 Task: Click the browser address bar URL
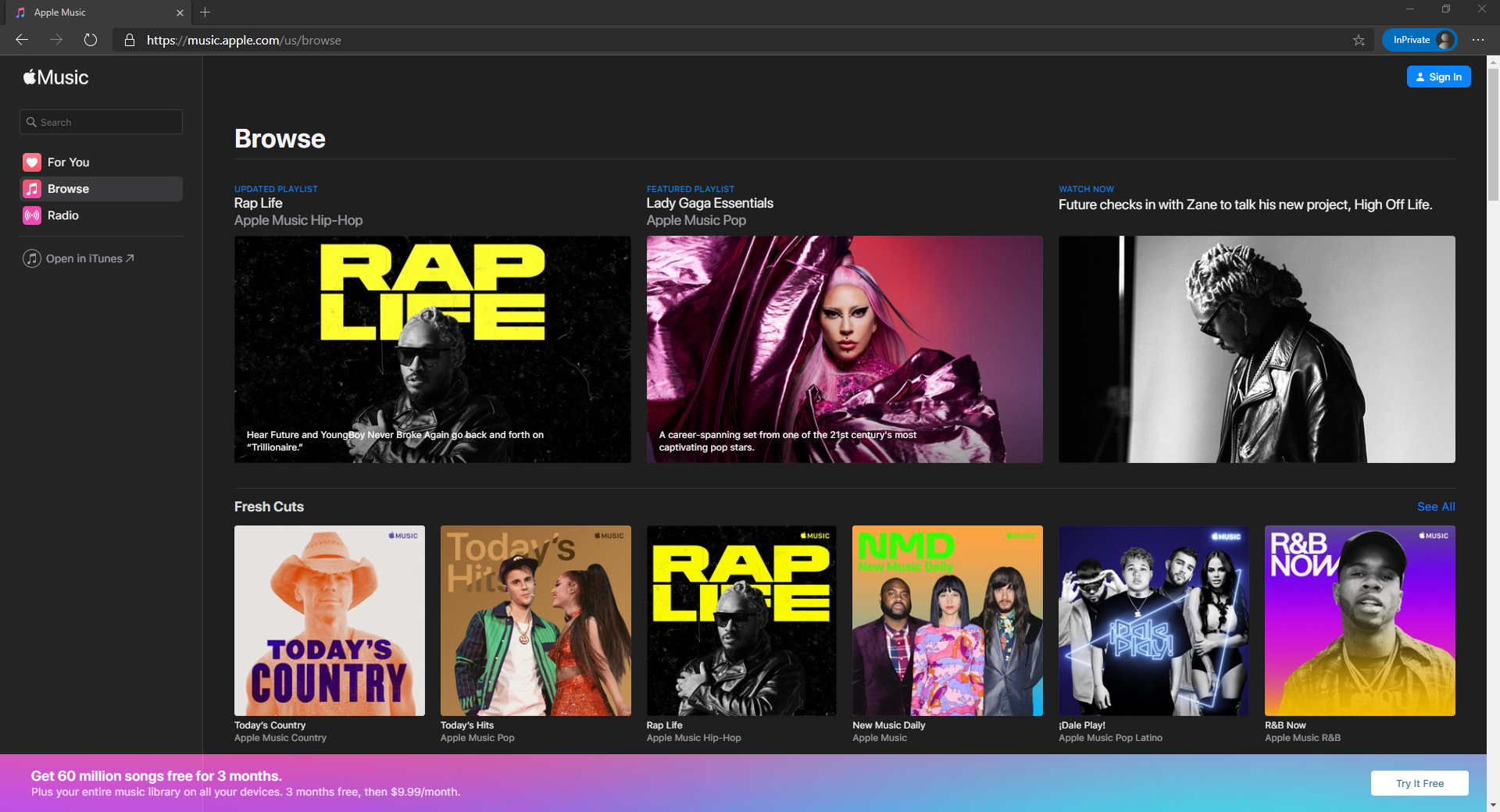[x=244, y=40]
